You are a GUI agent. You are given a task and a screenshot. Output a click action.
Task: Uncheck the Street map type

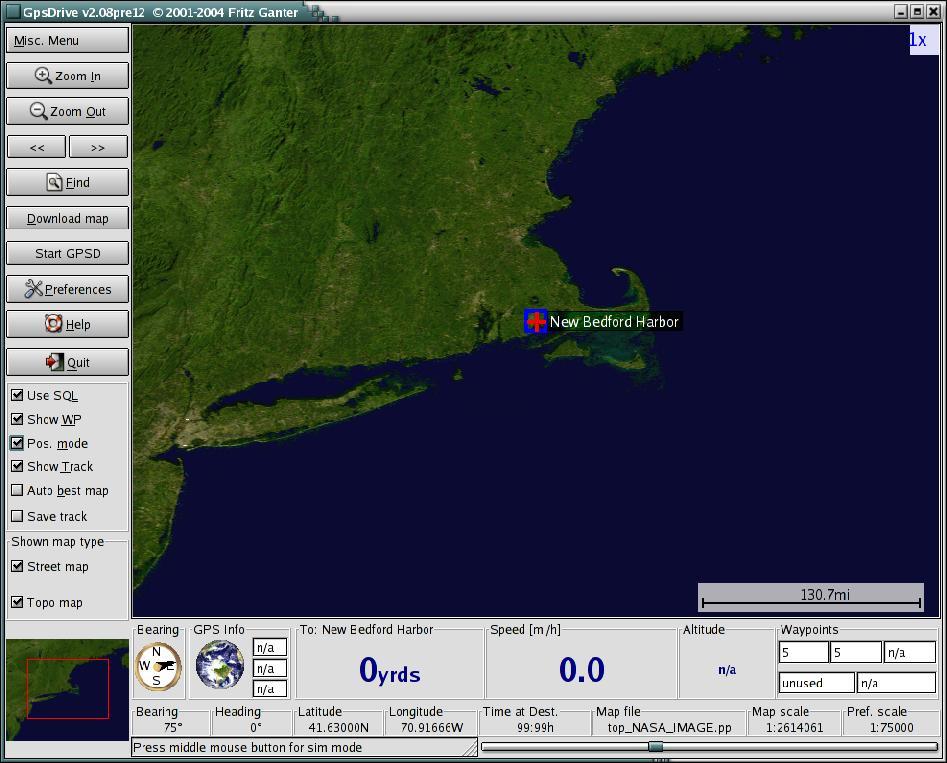coord(17,566)
